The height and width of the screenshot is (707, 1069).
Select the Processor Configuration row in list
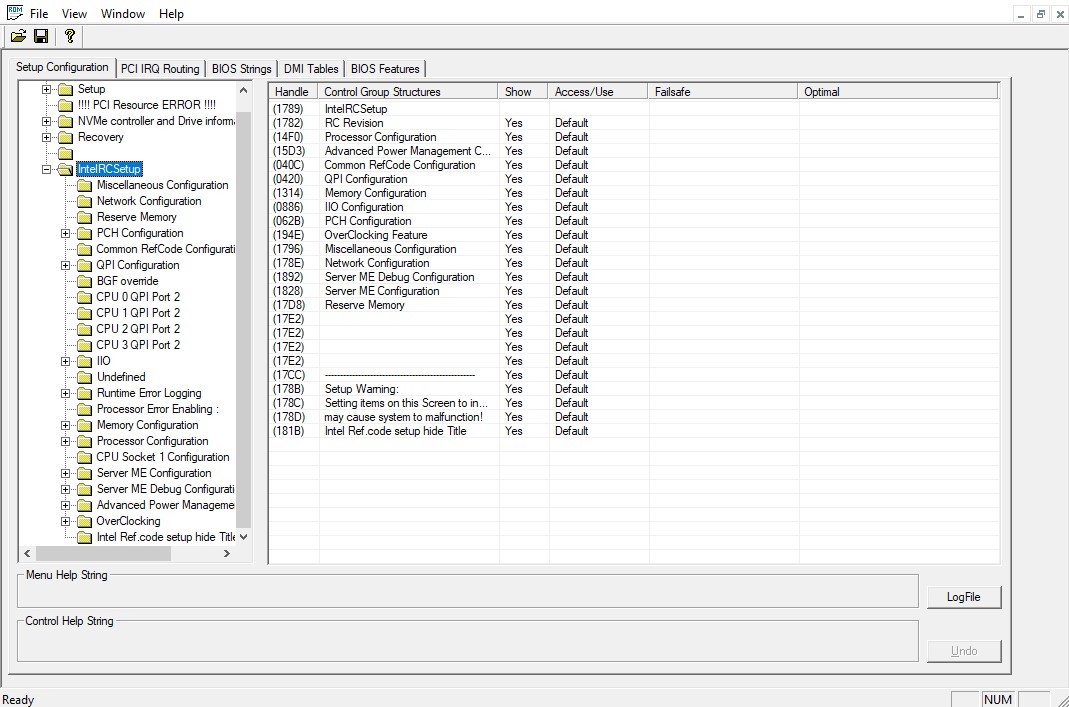click(380, 137)
